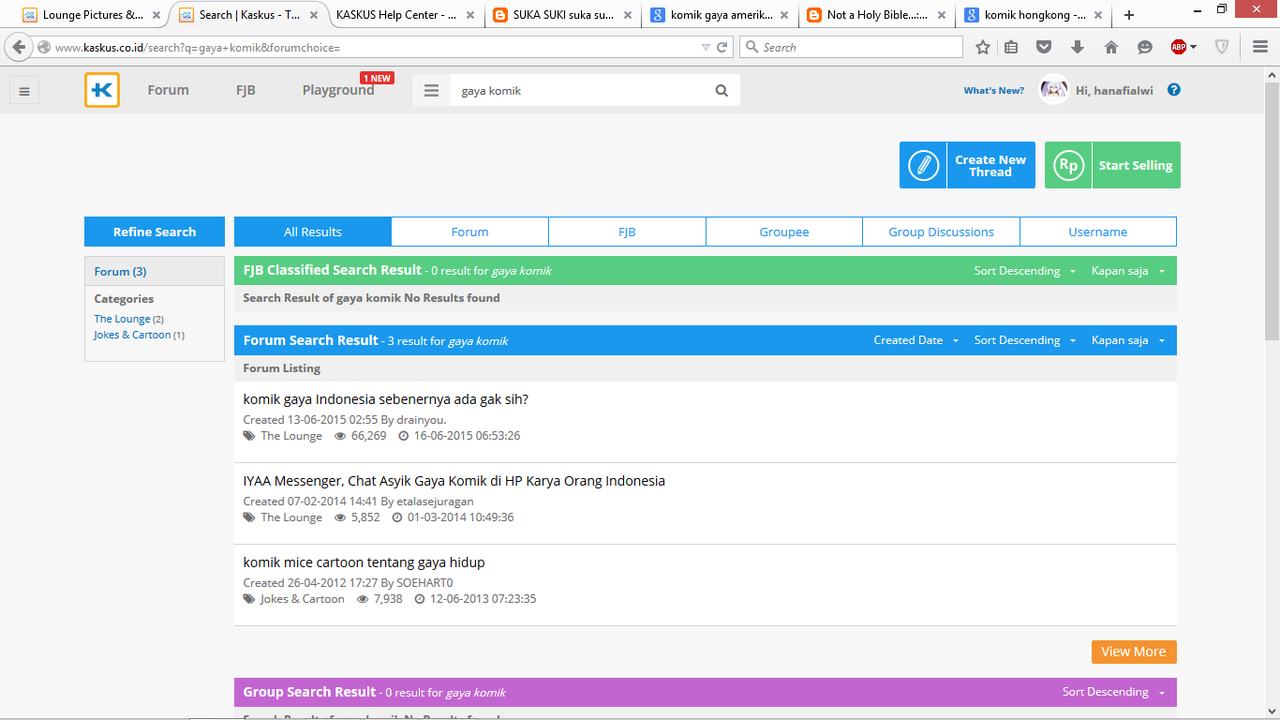Image resolution: width=1280 pixels, height=720 pixels.
Task: Click the browser back arrow button
Action: (19, 47)
